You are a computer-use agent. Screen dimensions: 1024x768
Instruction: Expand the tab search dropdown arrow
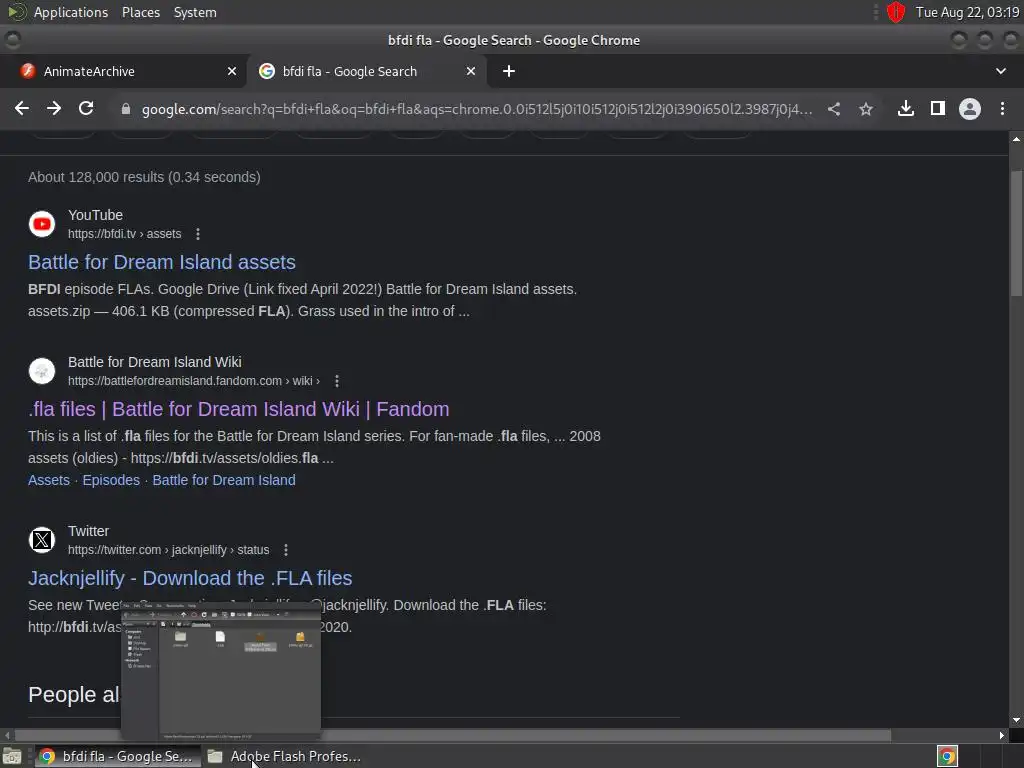[x=1000, y=71]
